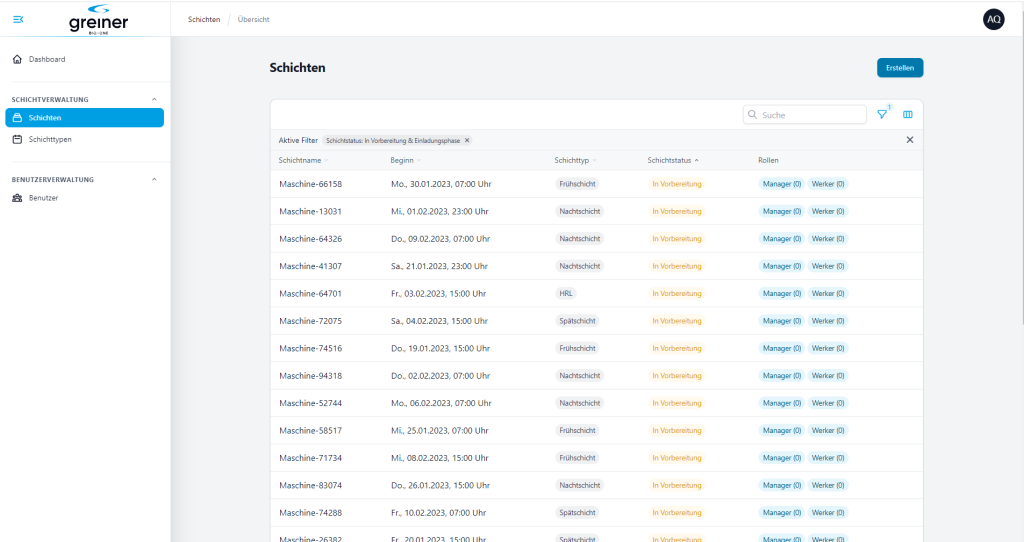The width and height of the screenshot is (1024, 542).
Task: Select Schichten in the sidebar
Action: (x=84, y=118)
